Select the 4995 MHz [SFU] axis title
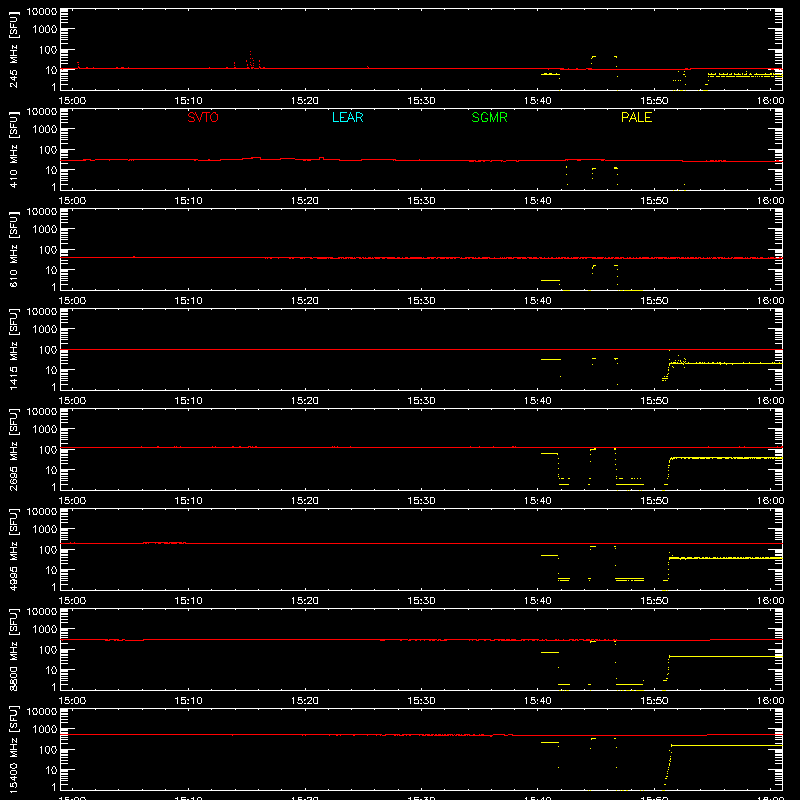 pos(14,549)
